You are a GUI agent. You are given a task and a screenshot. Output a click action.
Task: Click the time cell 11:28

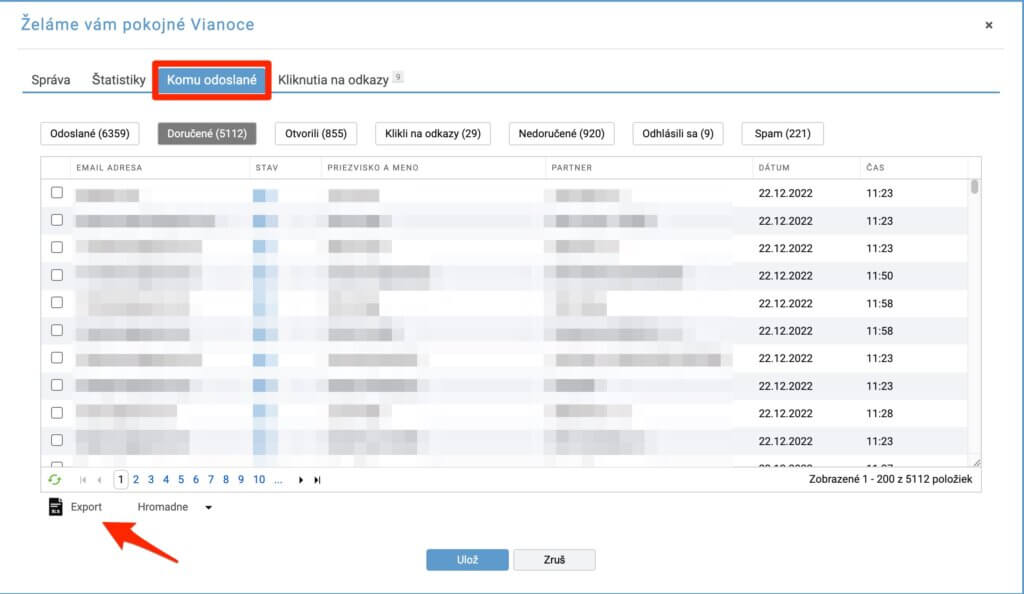pos(880,414)
